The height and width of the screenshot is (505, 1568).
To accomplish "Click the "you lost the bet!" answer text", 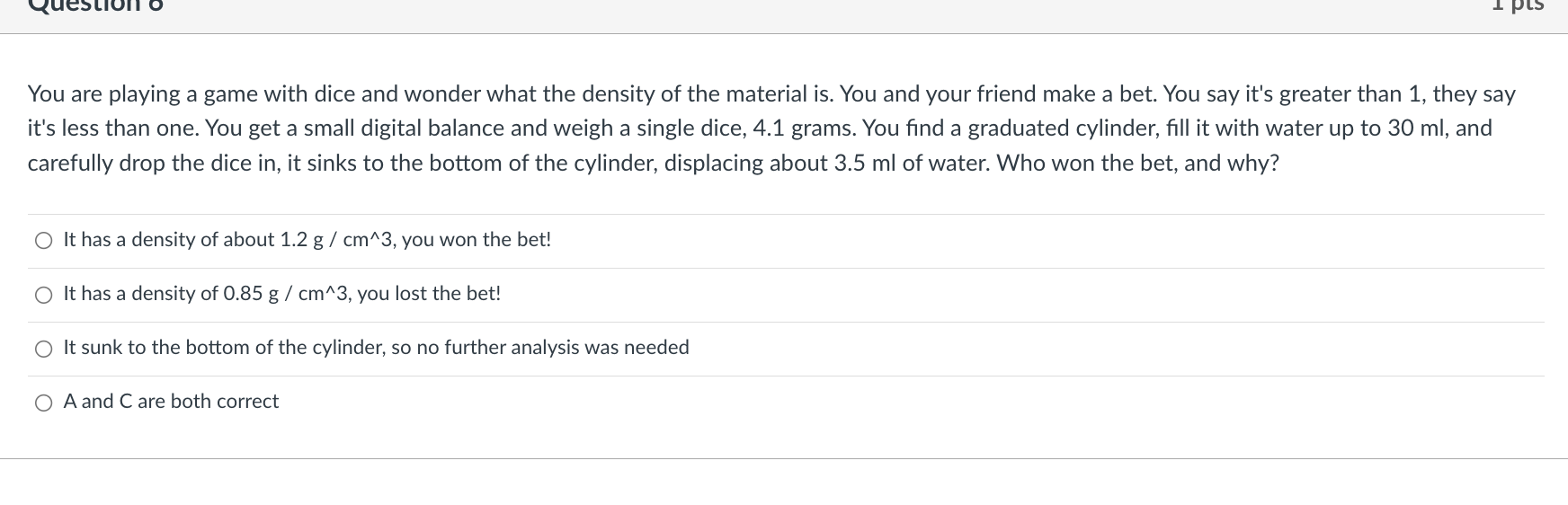I will [429, 294].
